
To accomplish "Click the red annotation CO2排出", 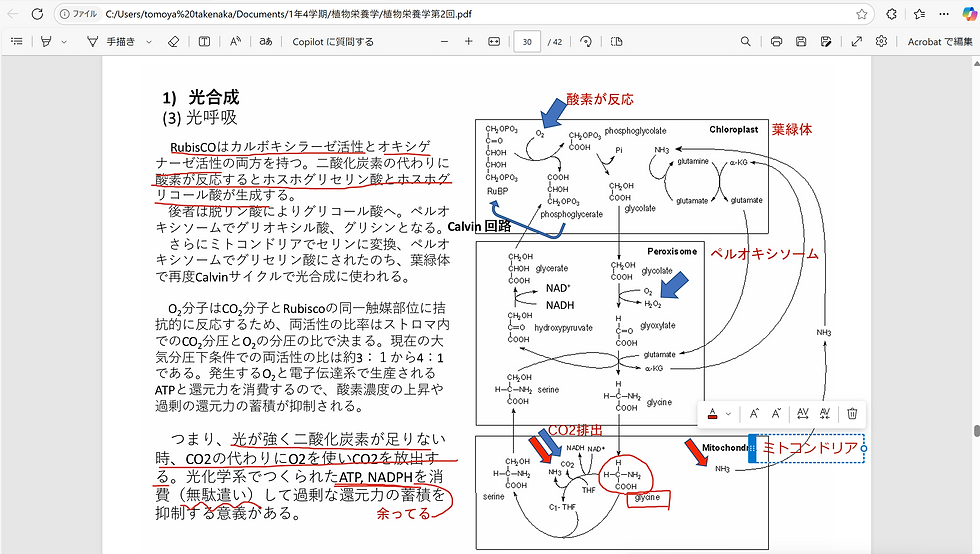I will pyautogui.click(x=575, y=430).
